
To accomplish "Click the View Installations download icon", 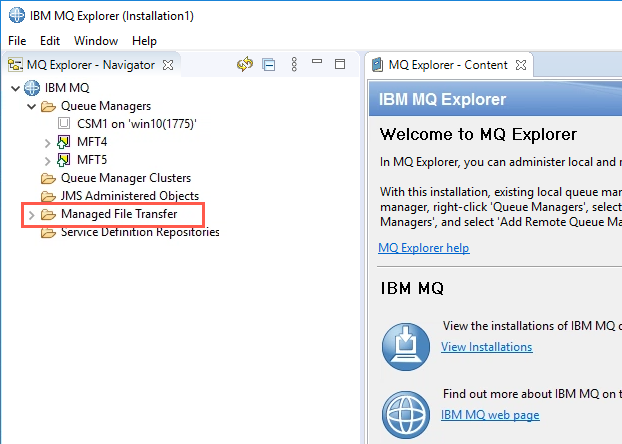I will (405, 346).
